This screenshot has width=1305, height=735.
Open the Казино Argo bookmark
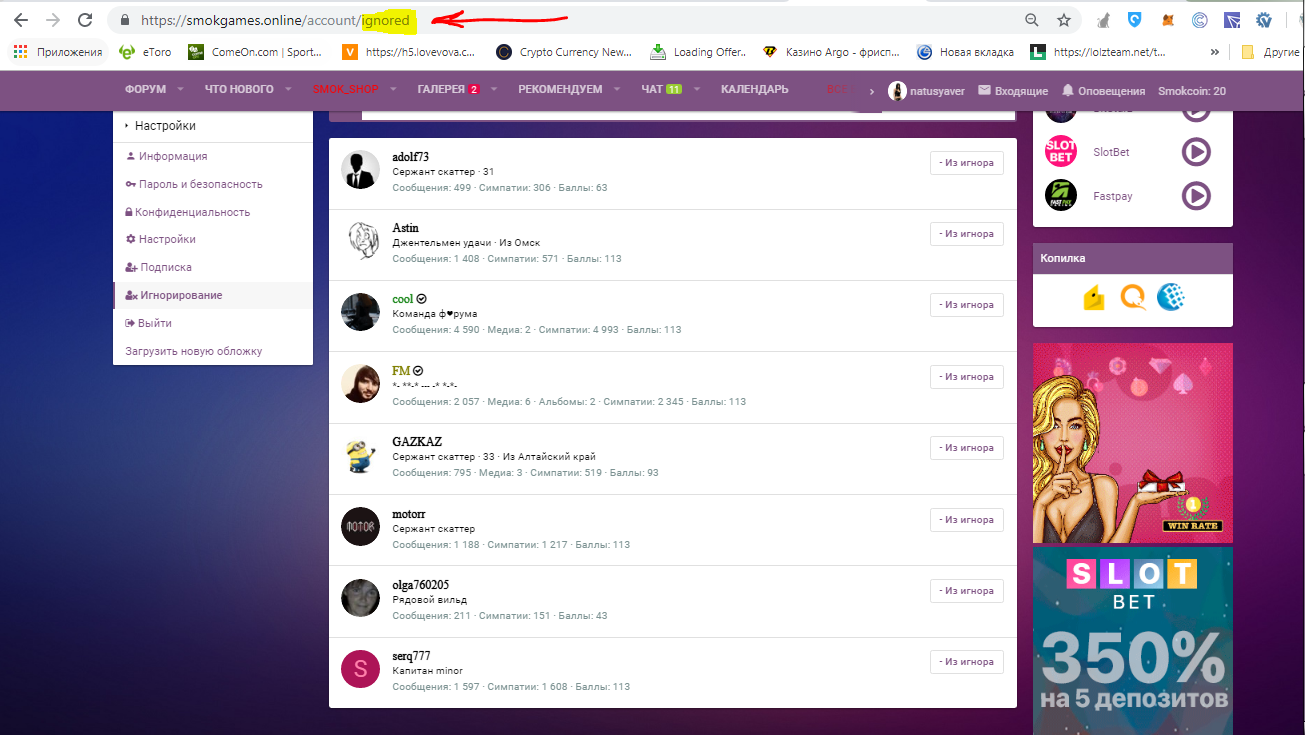[832, 52]
